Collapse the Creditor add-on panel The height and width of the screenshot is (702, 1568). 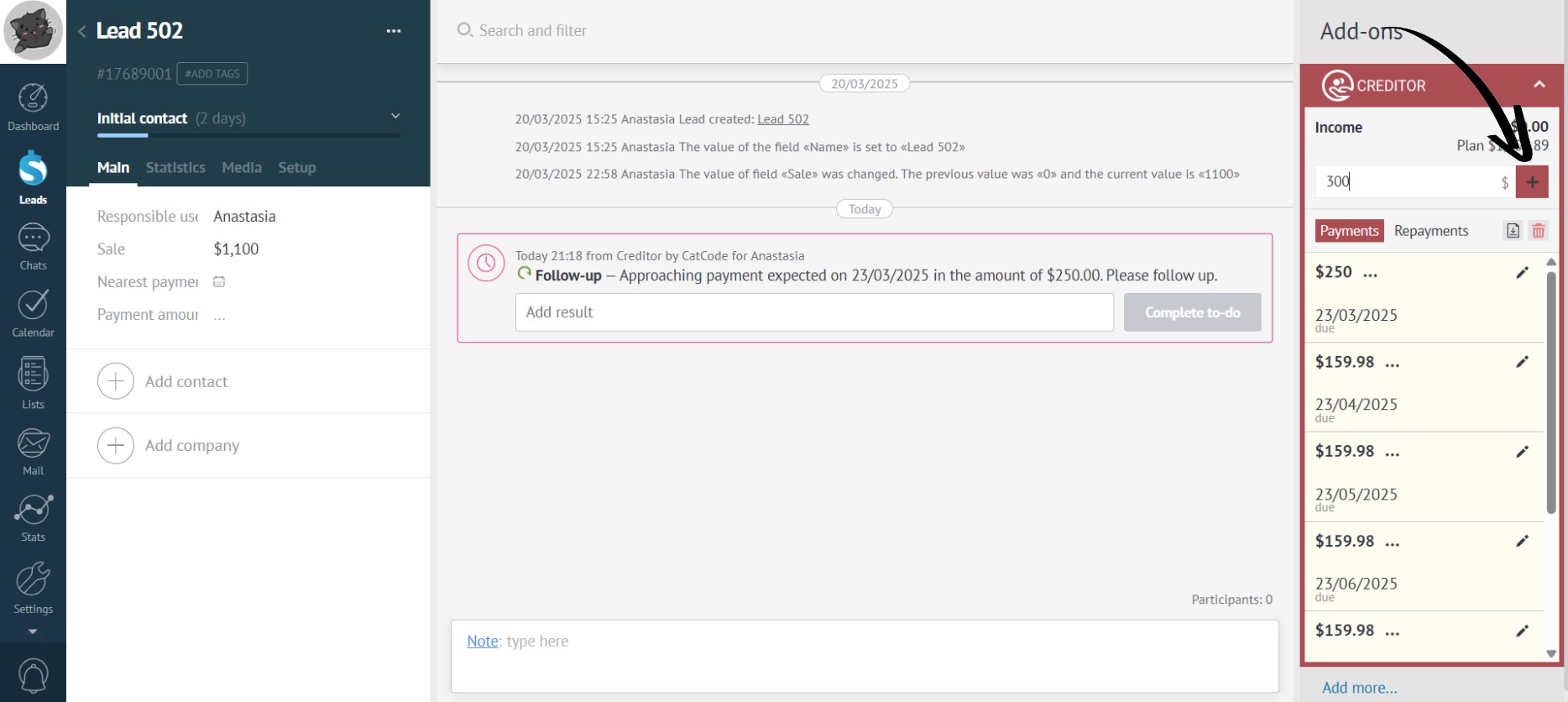[x=1539, y=85]
